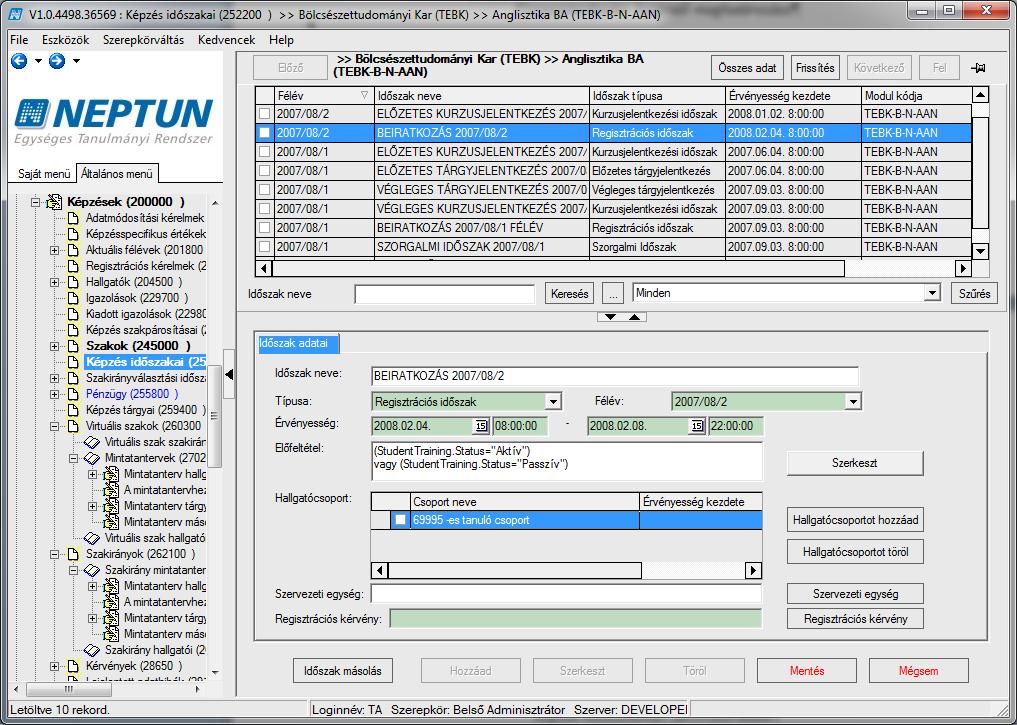
Task: Click the Időszak másolás button
Action: pos(343,671)
